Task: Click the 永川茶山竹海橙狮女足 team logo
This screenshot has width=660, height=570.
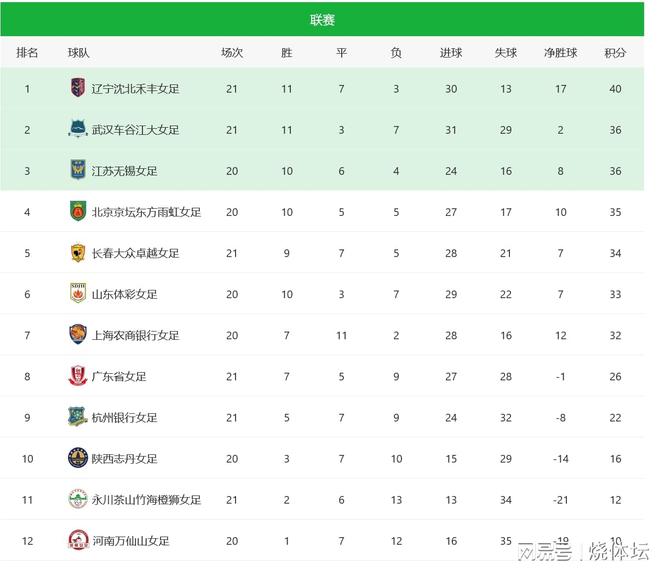Action: 78,499
